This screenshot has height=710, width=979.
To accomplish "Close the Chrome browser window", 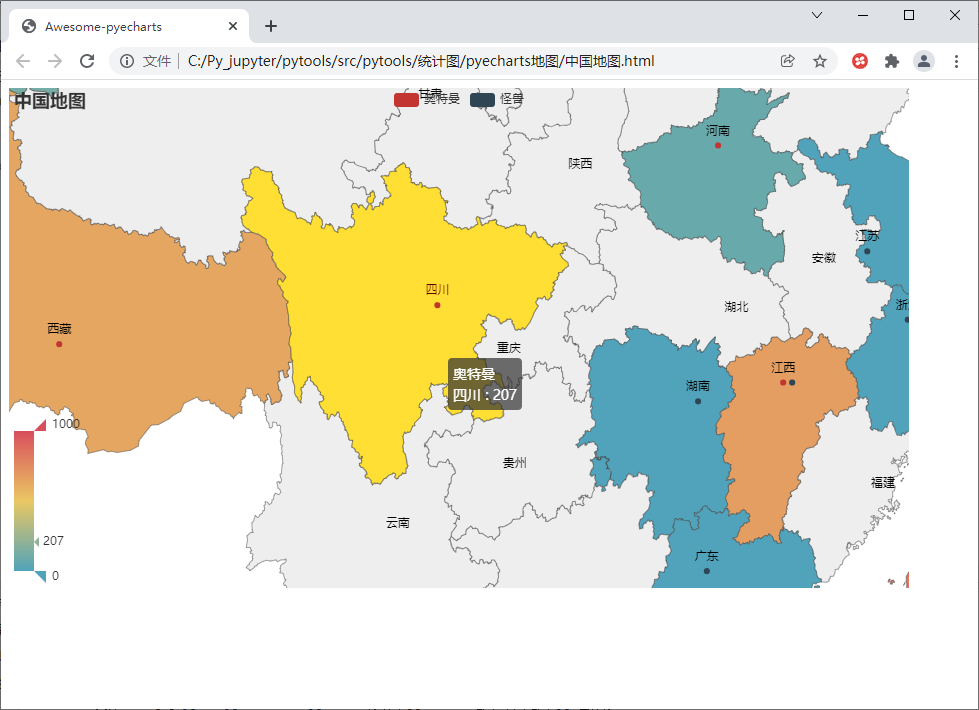I will click(955, 15).
